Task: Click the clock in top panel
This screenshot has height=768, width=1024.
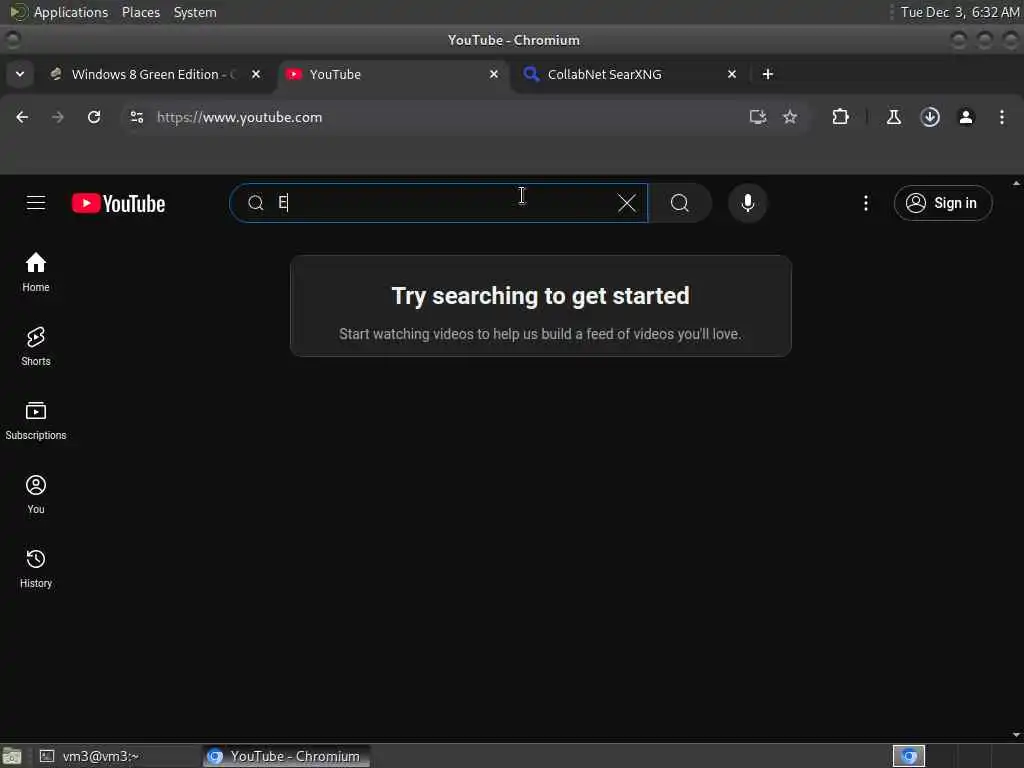Action: (x=959, y=12)
